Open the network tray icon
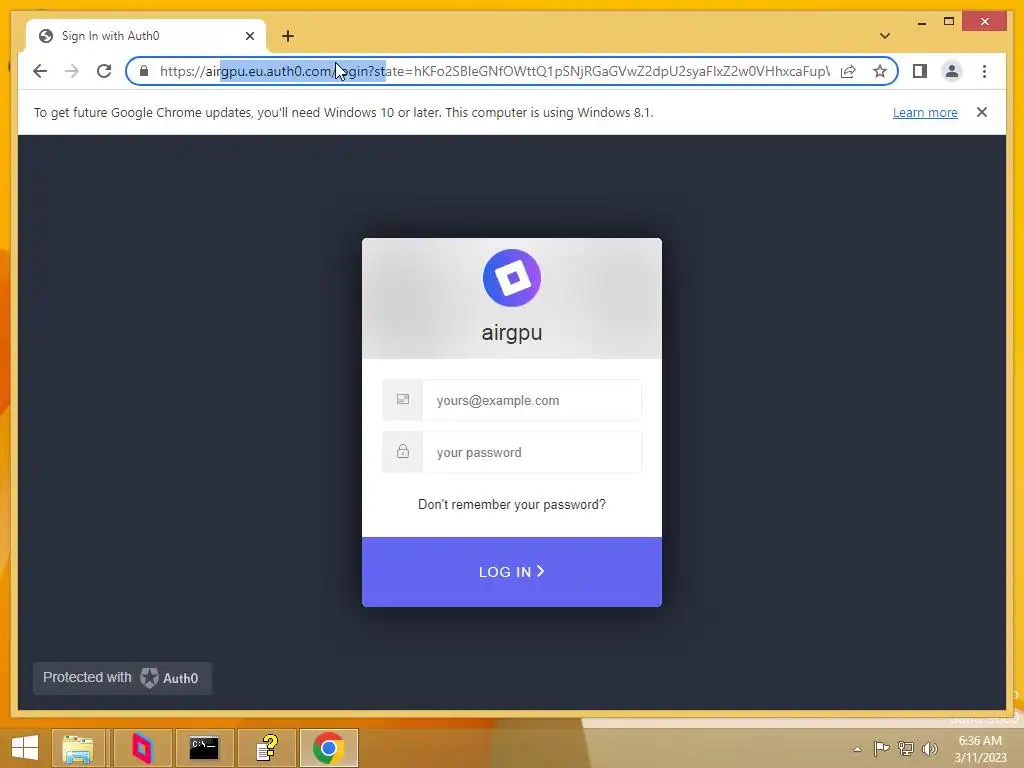 [906, 748]
